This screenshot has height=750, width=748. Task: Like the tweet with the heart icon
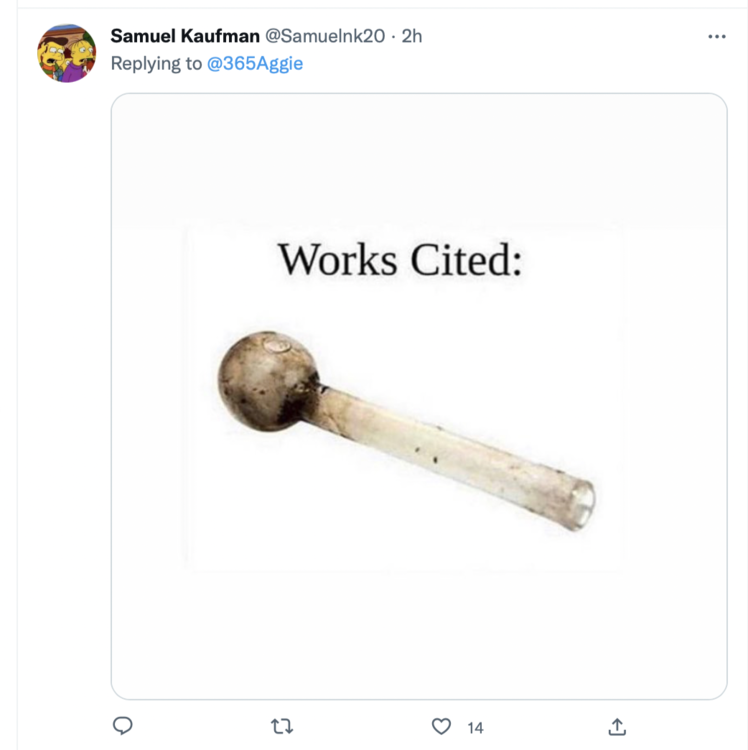pos(441,727)
